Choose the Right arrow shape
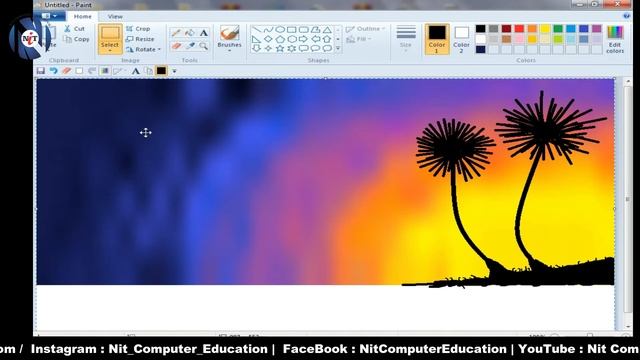The height and width of the screenshot is (360, 640). coord(303,39)
